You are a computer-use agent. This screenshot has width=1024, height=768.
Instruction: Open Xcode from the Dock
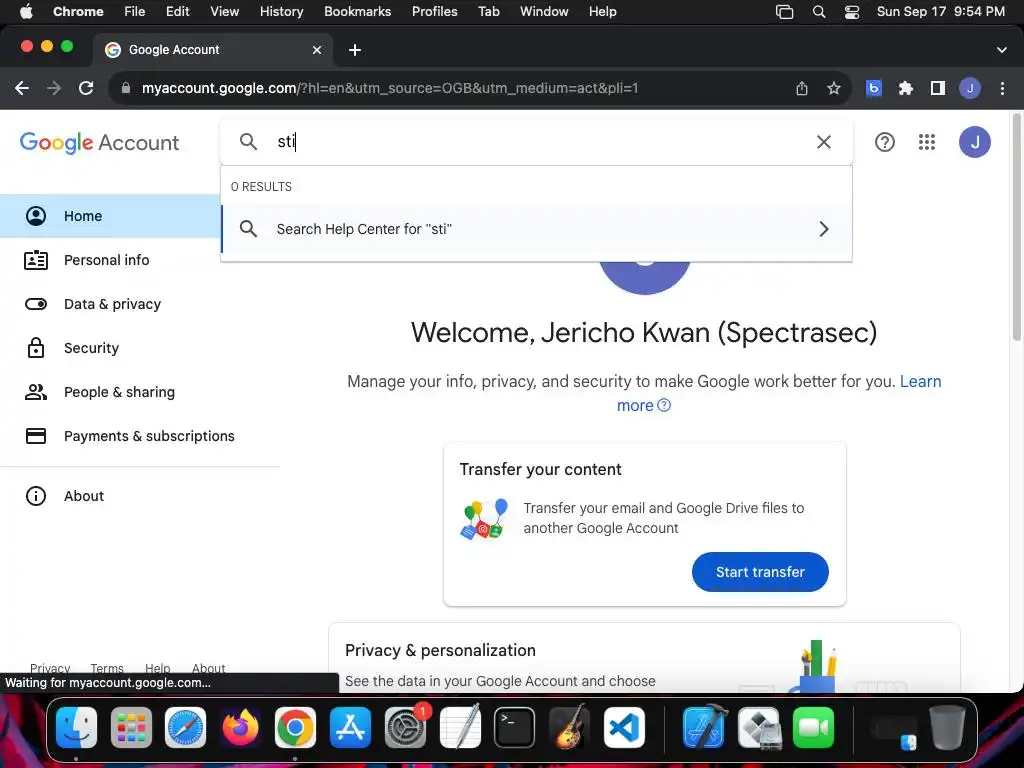(x=705, y=728)
